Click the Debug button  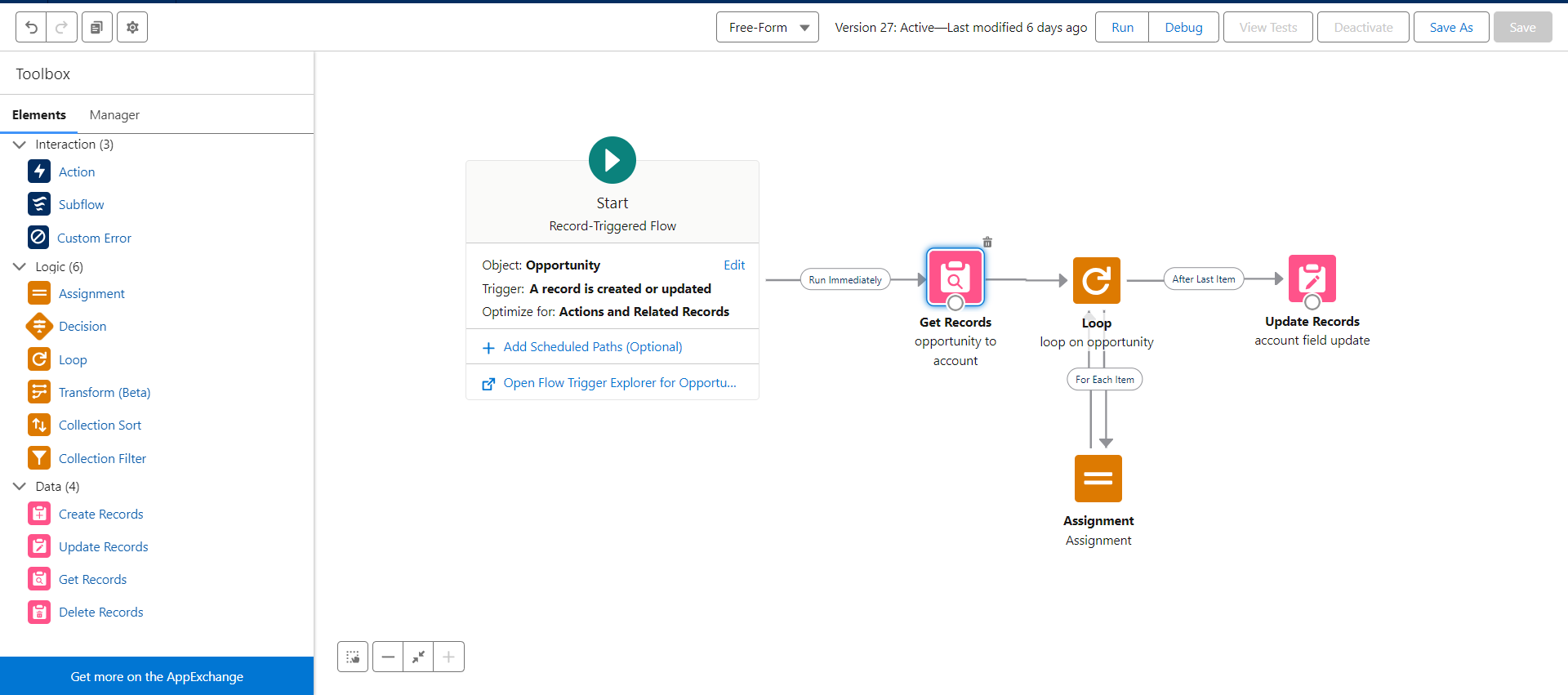tap(1183, 27)
